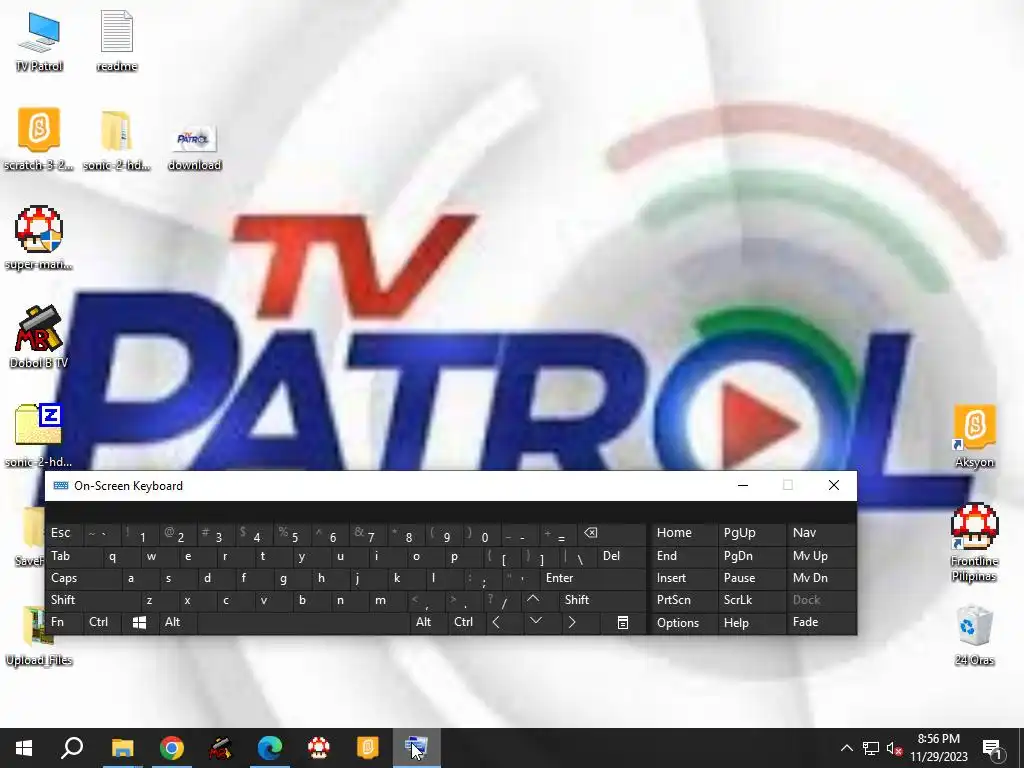The height and width of the screenshot is (768, 1024).
Task: Open the mushroom app on the taskbar
Action: tap(319, 748)
